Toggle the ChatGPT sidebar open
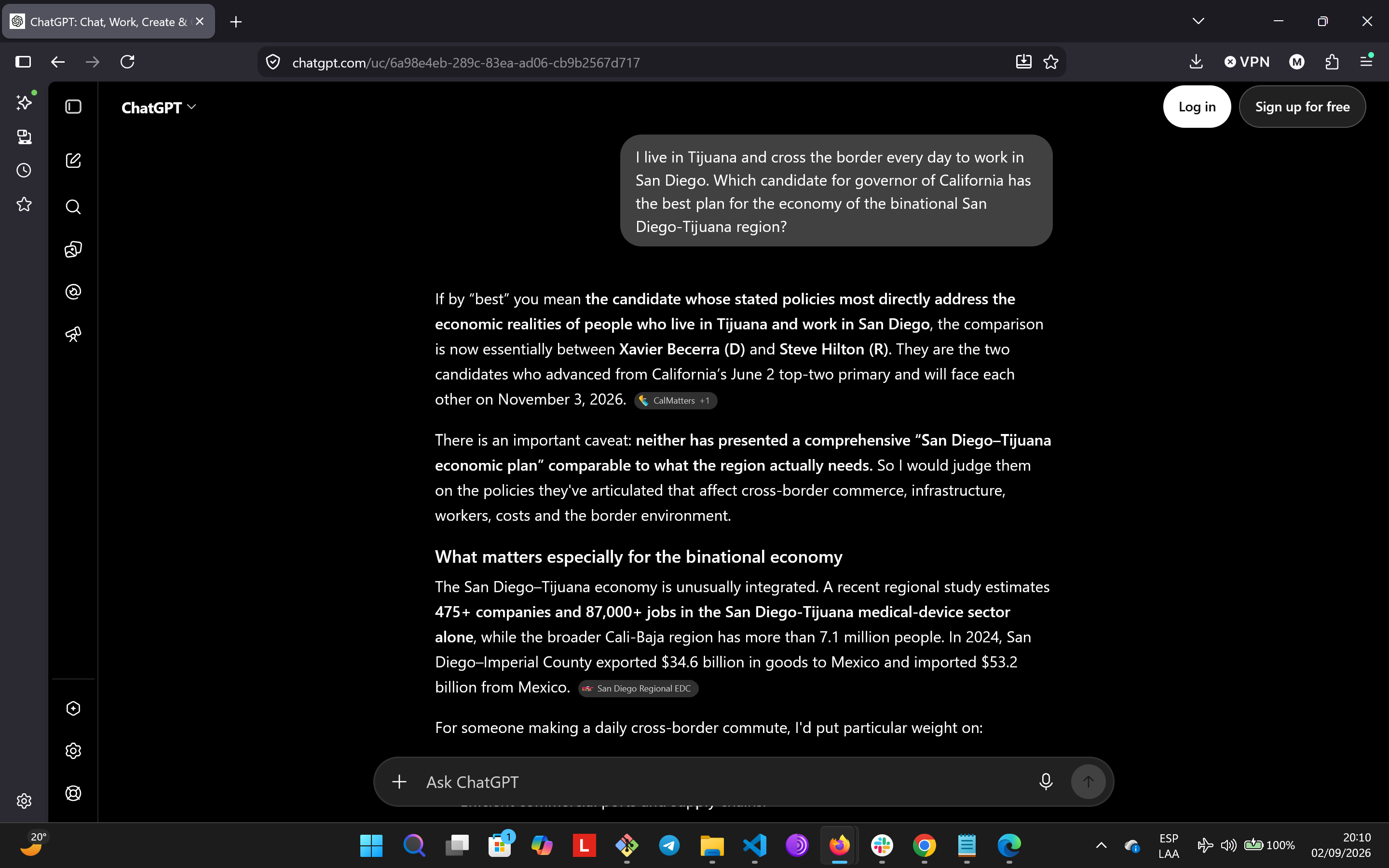The height and width of the screenshot is (868, 1389). coord(73,107)
